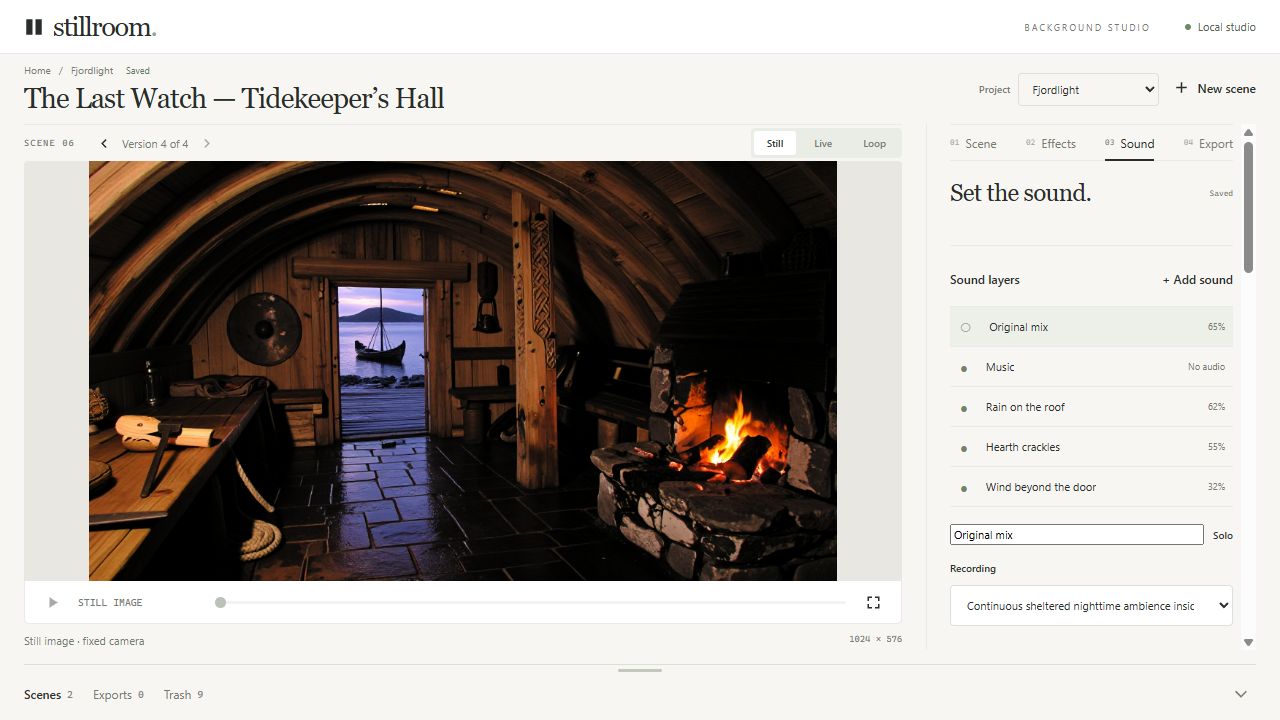Switch preview to Live mode
Screen dimensions: 1280x720
(823, 143)
